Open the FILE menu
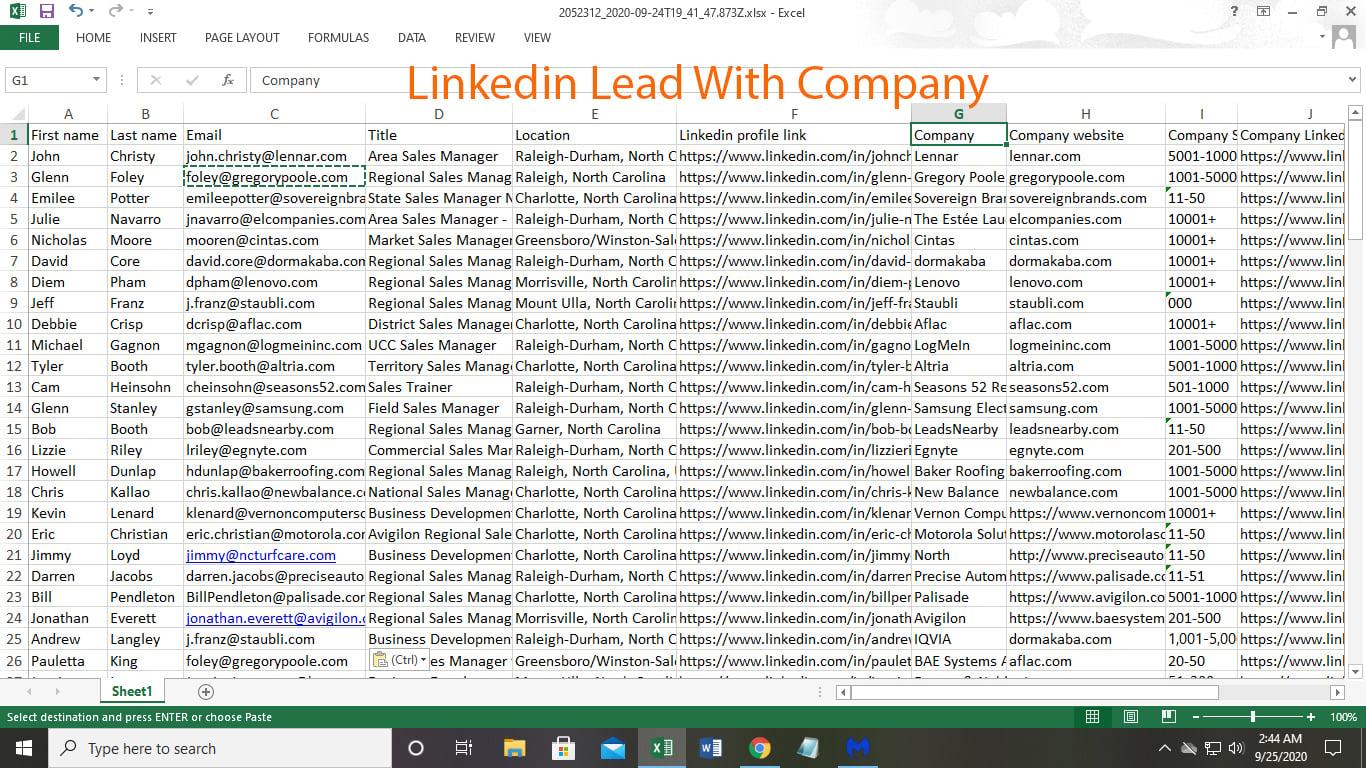This screenshot has width=1366, height=768. [29, 37]
